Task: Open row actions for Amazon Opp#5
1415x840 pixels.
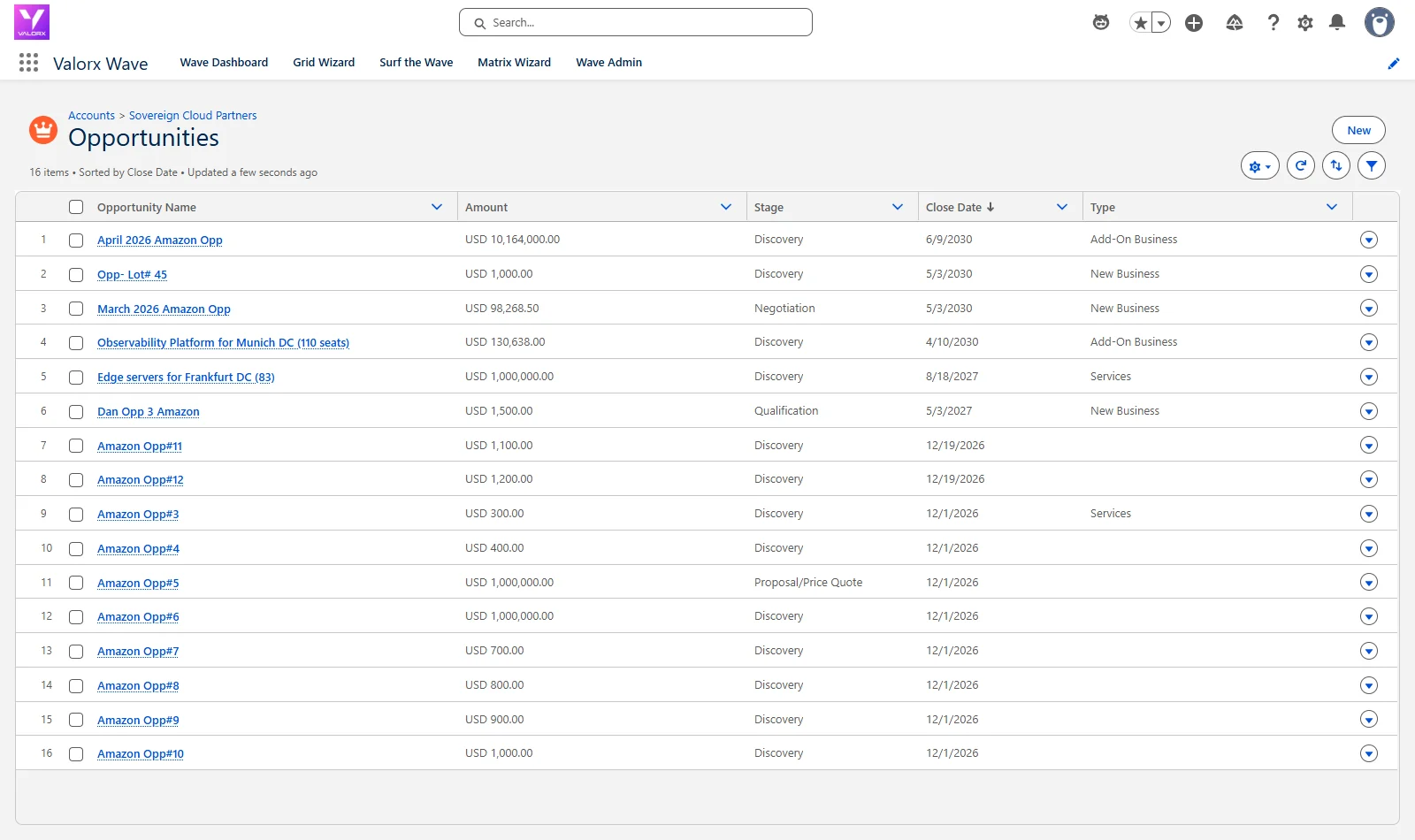Action: [x=1369, y=583]
